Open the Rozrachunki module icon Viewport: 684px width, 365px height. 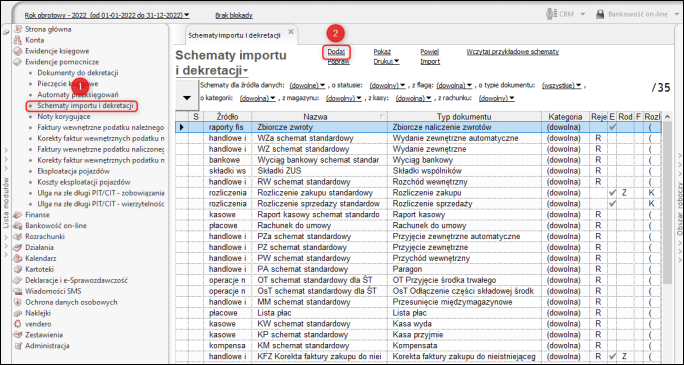pos(17,236)
